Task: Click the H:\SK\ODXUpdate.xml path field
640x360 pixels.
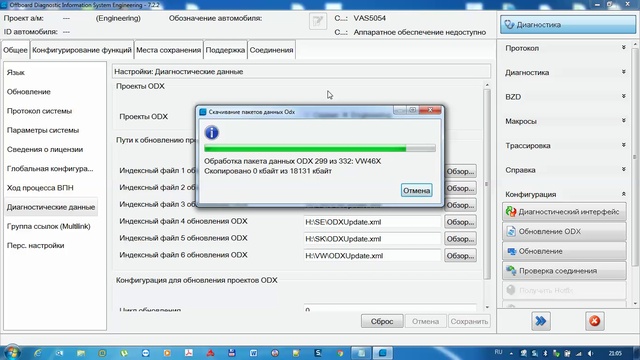Action: pyautogui.click(x=372, y=239)
